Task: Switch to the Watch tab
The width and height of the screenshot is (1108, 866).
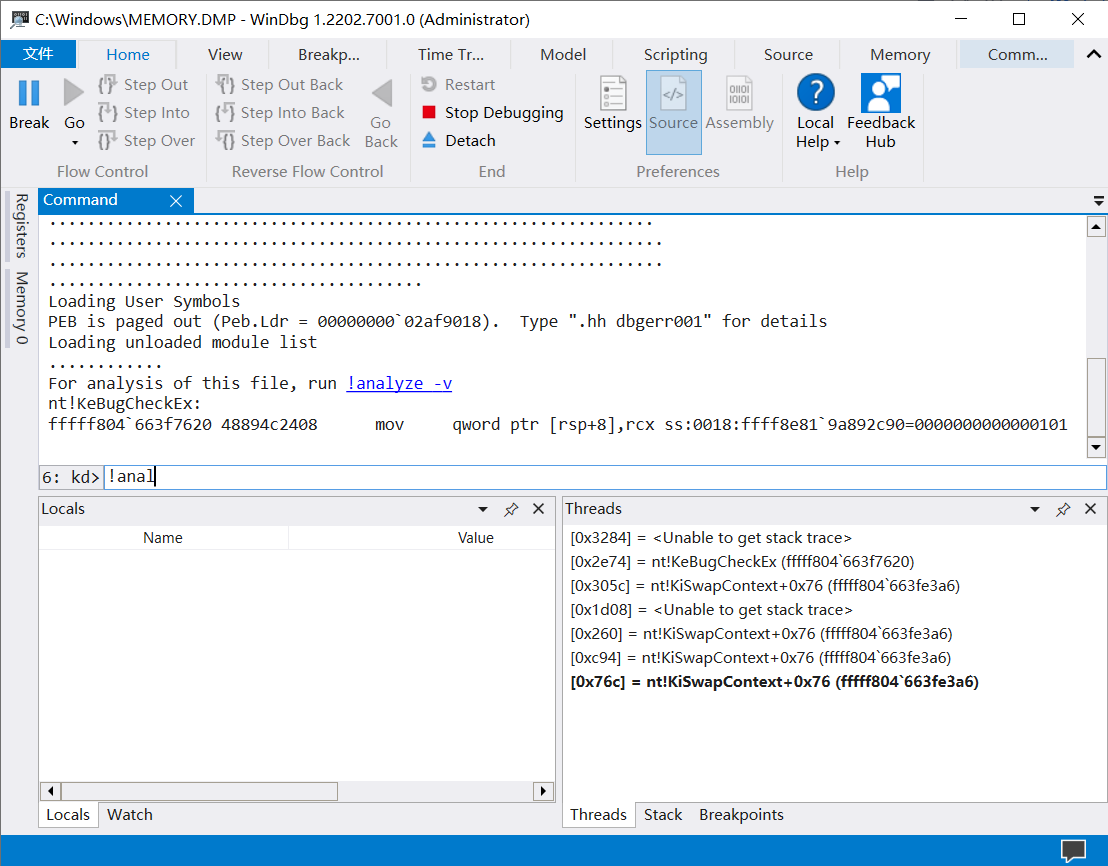Action: [x=129, y=814]
